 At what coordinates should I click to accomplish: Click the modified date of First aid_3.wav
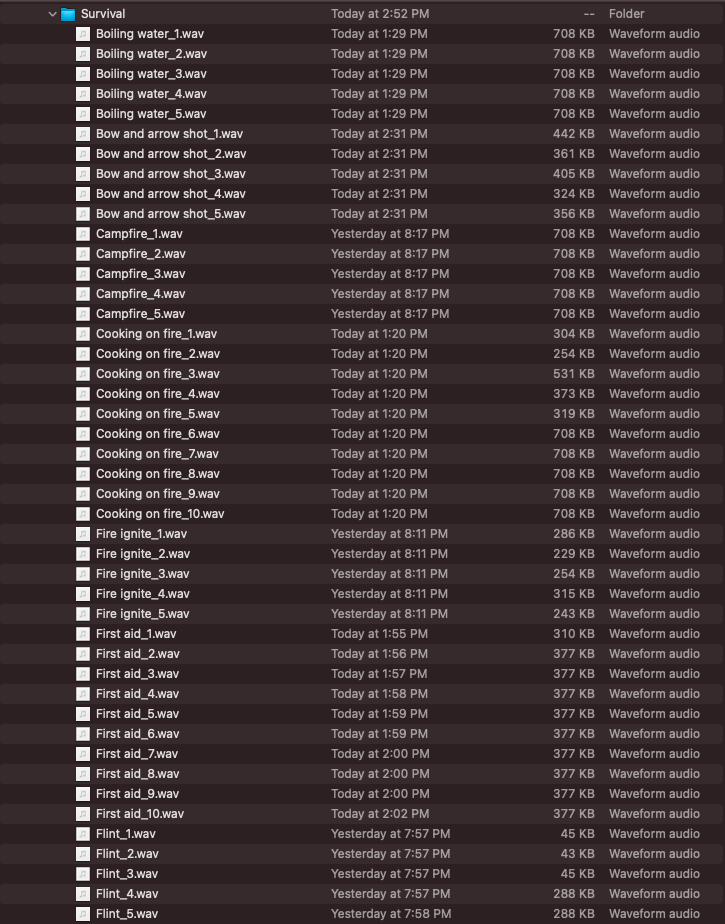click(379, 674)
